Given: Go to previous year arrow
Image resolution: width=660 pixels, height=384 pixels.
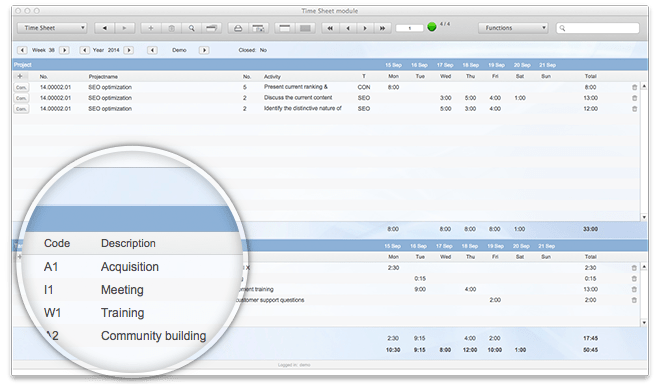Looking at the screenshot, I should 85,50.
